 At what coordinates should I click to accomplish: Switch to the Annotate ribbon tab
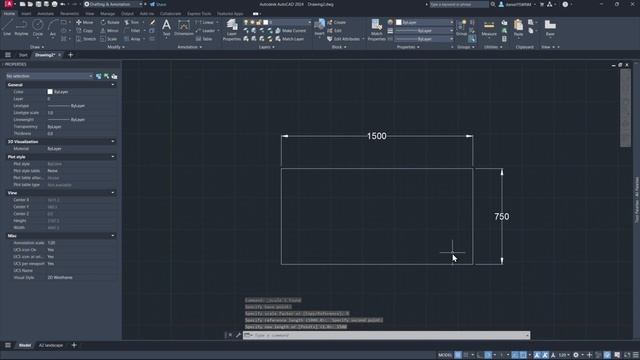click(45, 13)
